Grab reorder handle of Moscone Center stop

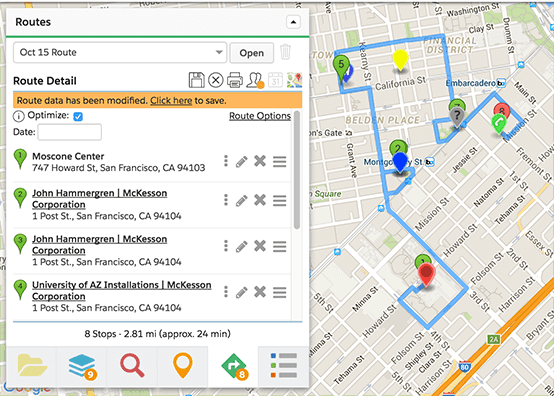pyautogui.click(x=279, y=162)
